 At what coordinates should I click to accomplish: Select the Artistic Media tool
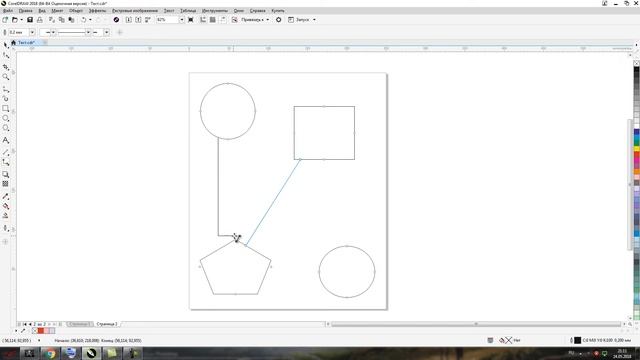tap(6, 98)
